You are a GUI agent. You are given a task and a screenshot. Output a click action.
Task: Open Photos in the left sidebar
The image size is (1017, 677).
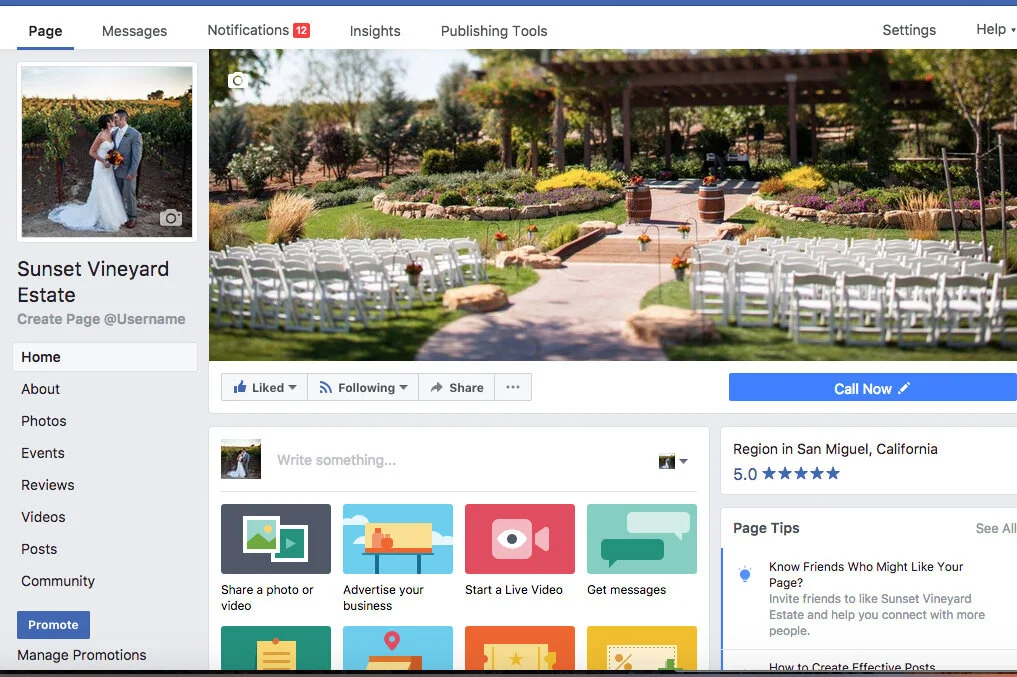point(43,421)
